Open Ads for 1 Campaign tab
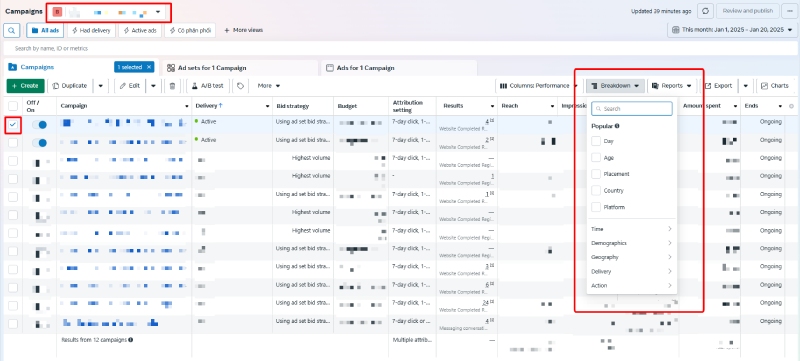800x361 pixels. 365,68
